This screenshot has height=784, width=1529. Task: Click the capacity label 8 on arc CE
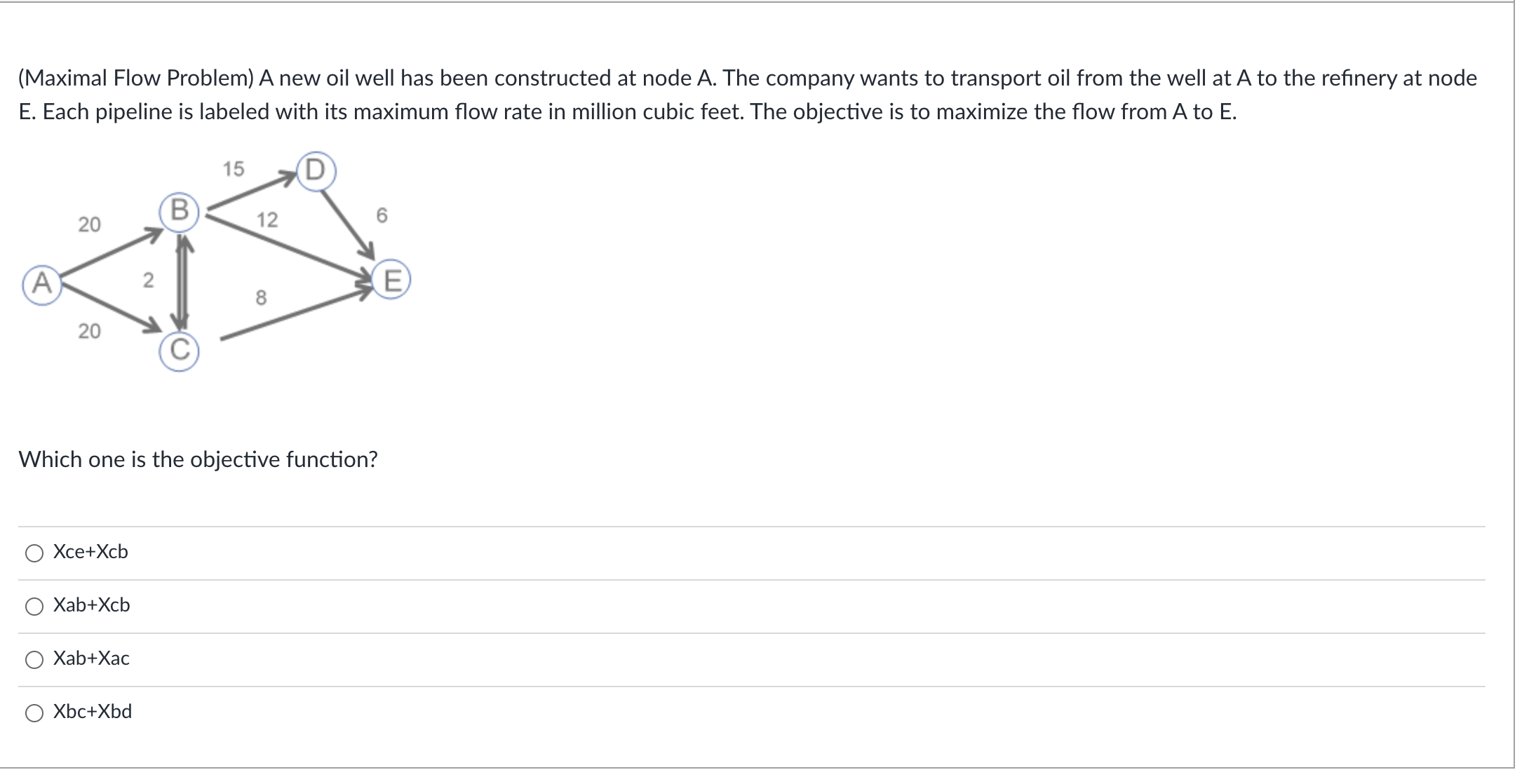tap(261, 298)
